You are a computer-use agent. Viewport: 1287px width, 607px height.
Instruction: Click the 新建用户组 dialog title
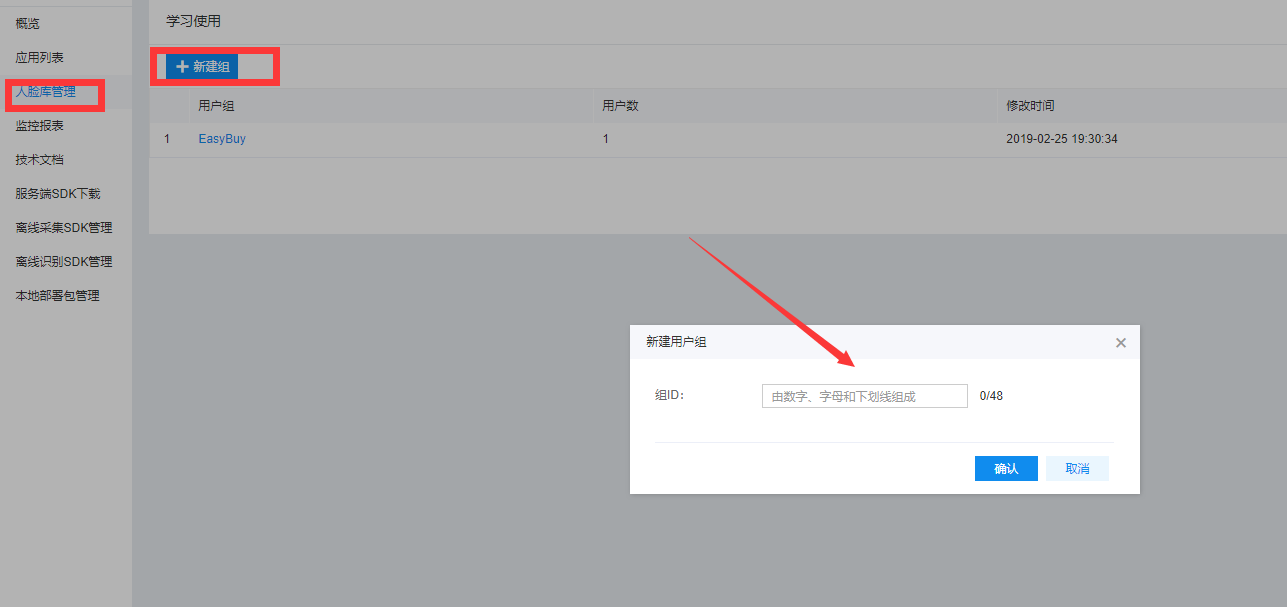point(676,342)
